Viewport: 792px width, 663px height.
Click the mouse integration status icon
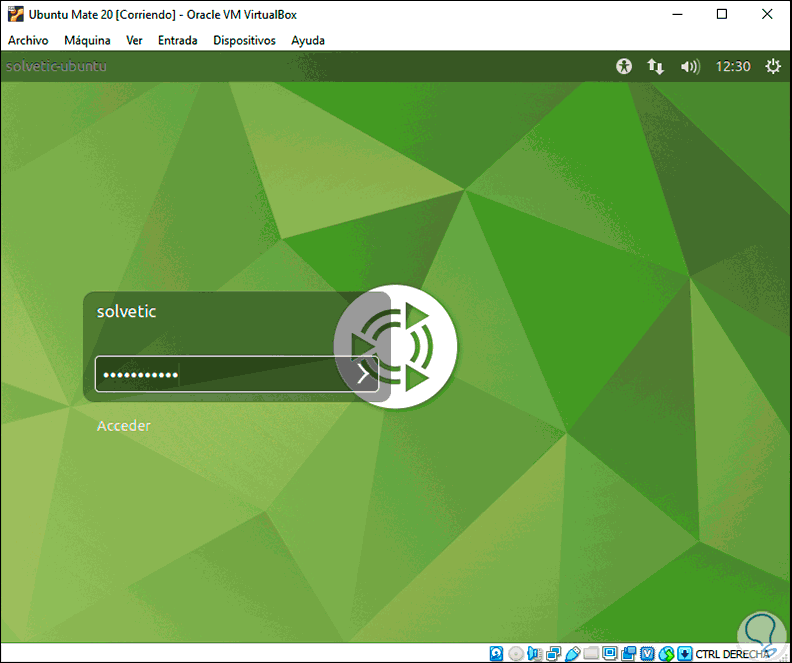[667, 654]
